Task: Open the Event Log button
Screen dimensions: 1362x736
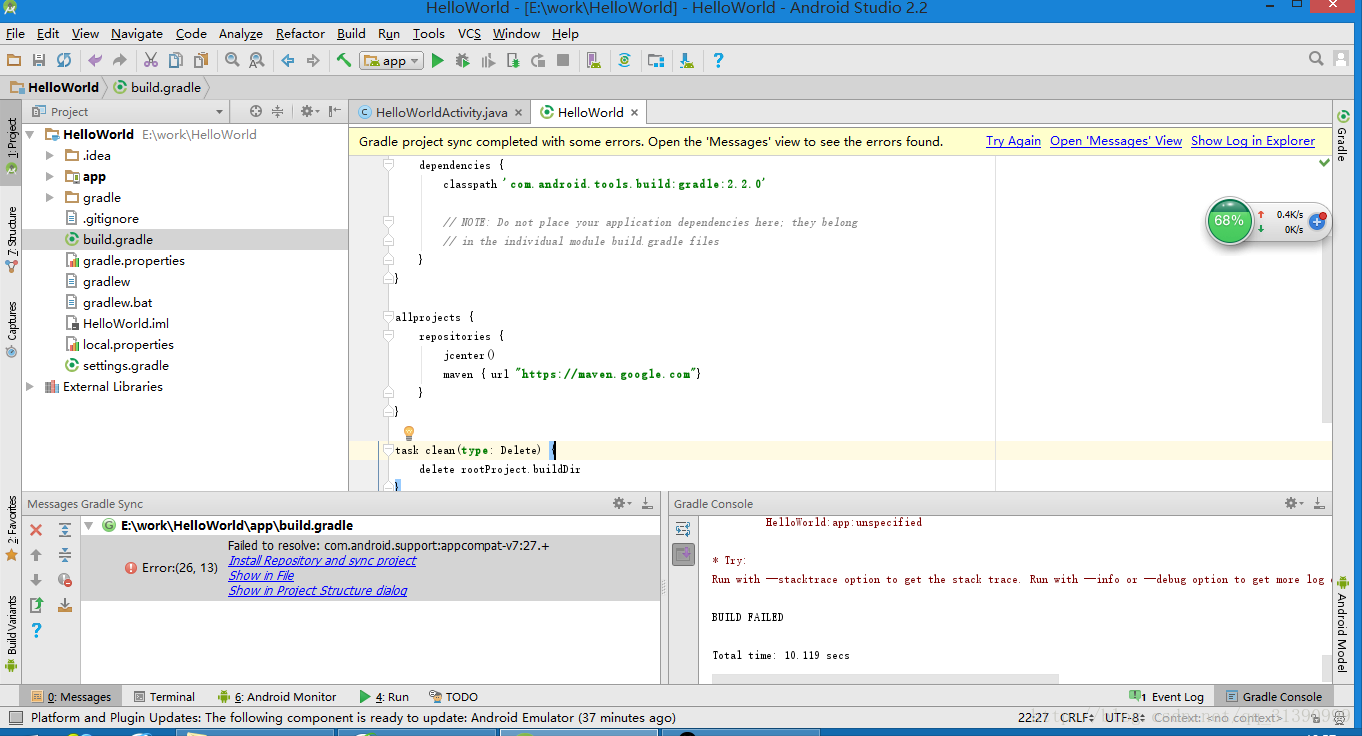Action: pos(1166,696)
